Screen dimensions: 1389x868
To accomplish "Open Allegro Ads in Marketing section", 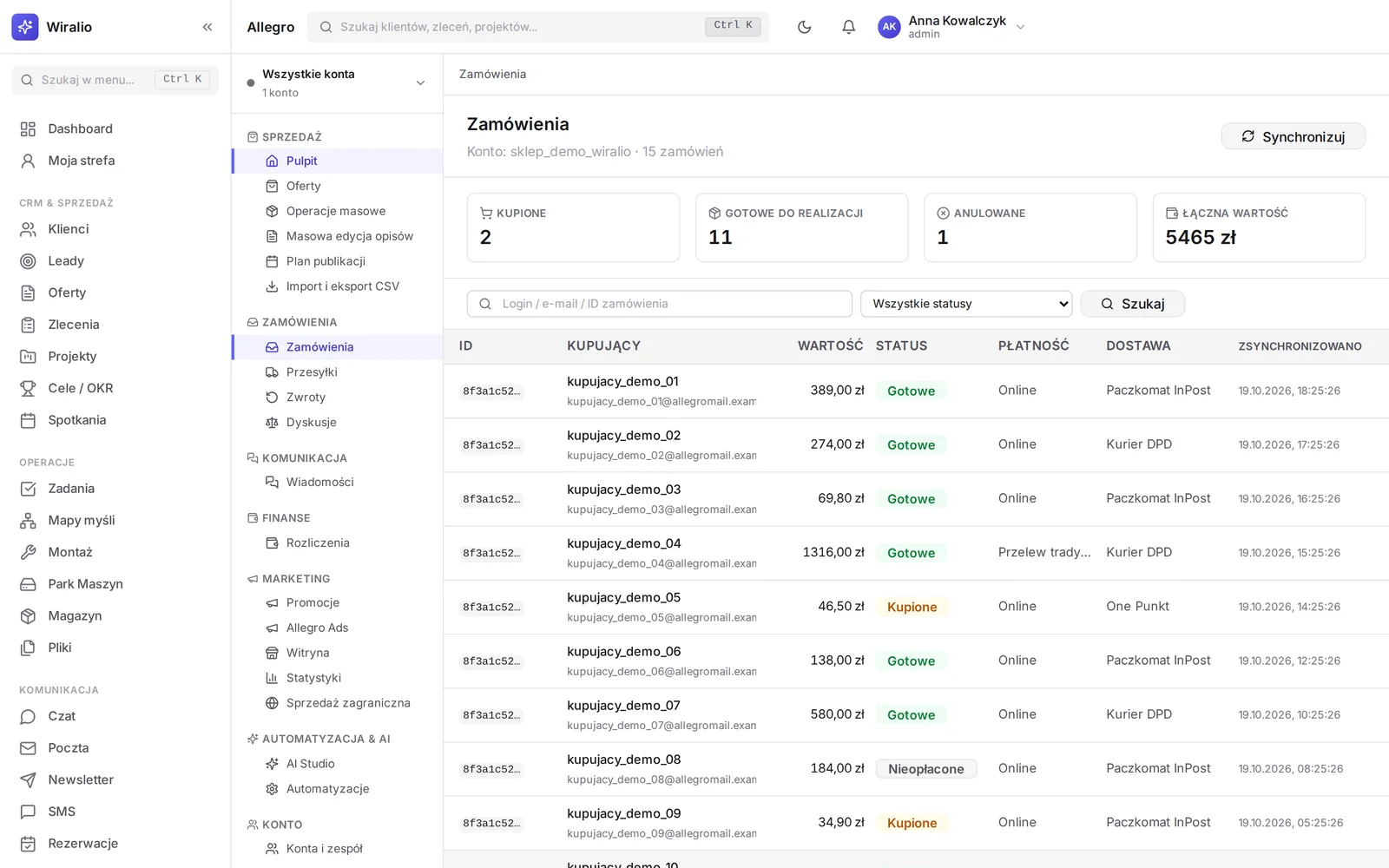I will click(x=338, y=628).
